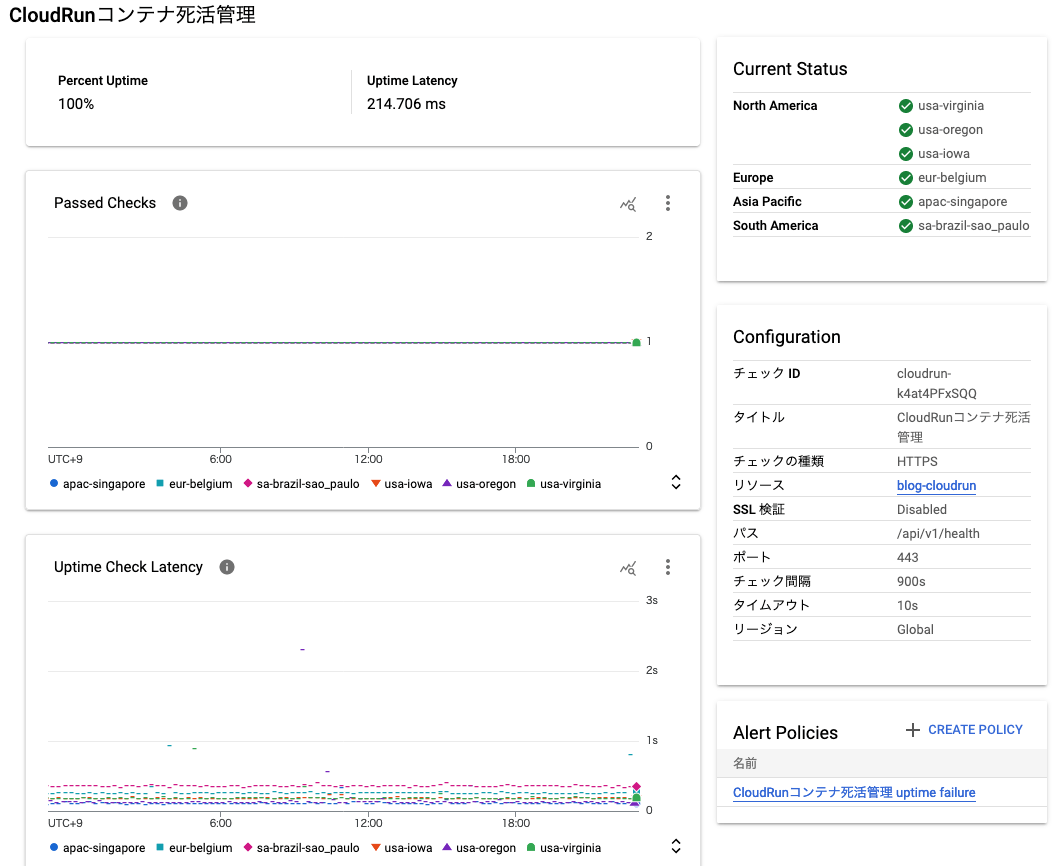Click the green end marker on Passed Checks line
This screenshot has width=1057, height=866.
pyautogui.click(x=636, y=342)
